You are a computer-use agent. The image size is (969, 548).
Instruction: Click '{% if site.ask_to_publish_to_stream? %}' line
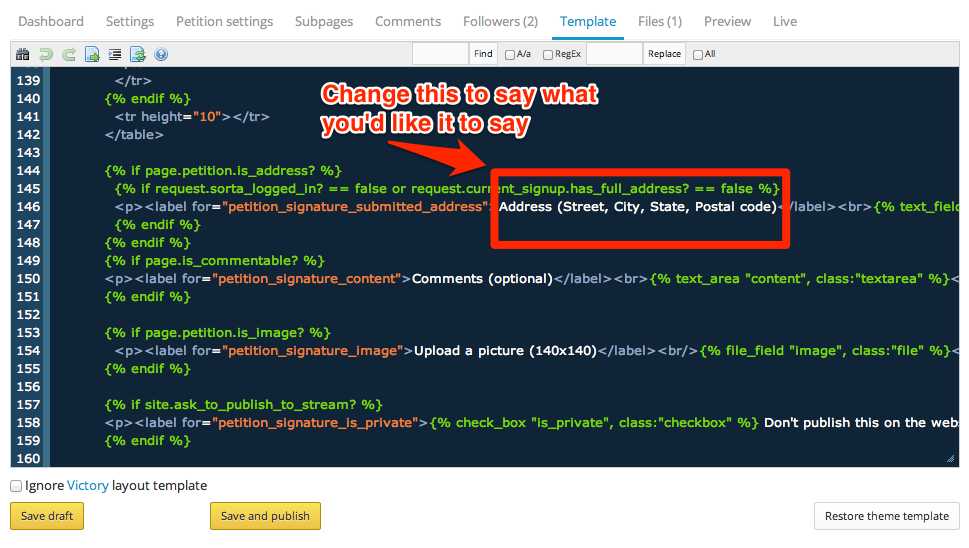point(243,405)
